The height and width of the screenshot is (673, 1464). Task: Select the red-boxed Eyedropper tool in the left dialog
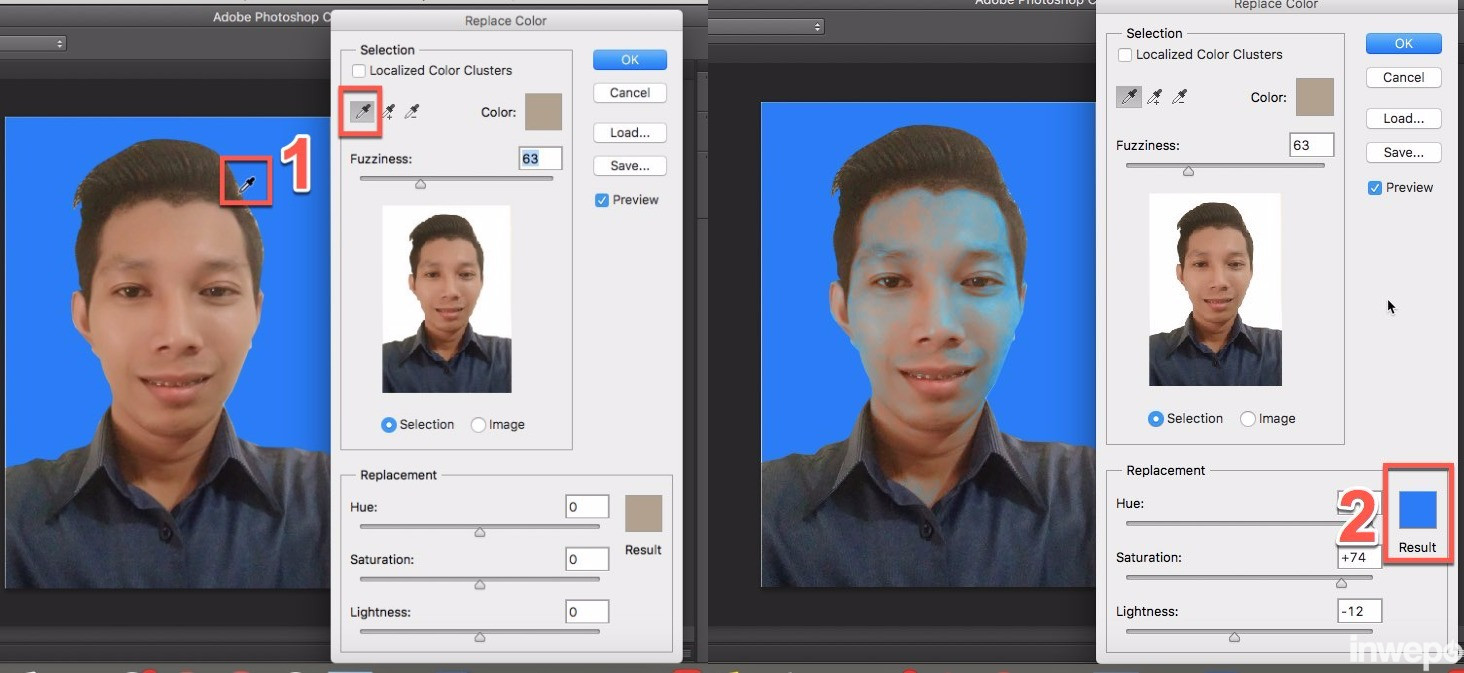[x=364, y=112]
